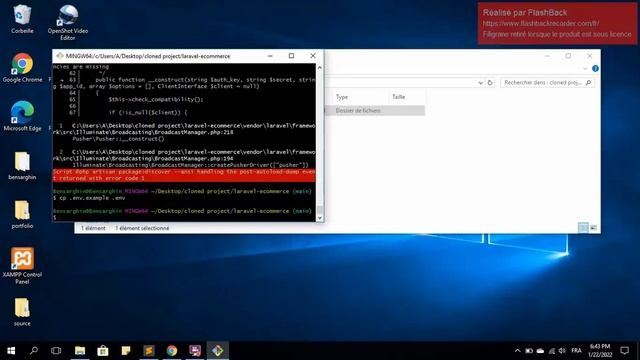Open Microsoft Store from the taskbar

[103, 350]
